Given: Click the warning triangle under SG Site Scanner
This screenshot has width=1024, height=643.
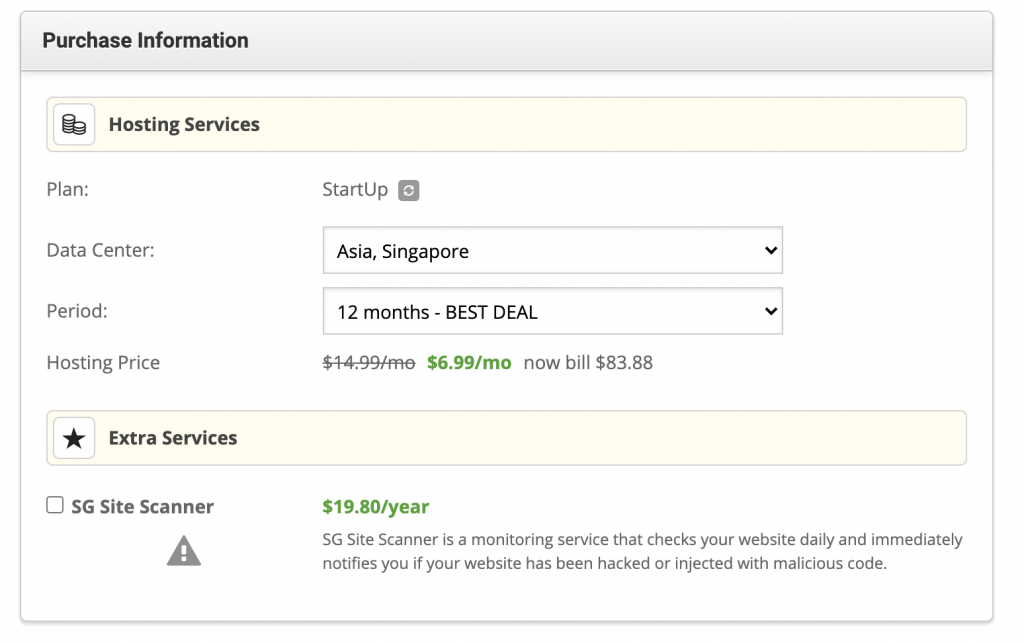Looking at the screenshot, I should (183, 551).
